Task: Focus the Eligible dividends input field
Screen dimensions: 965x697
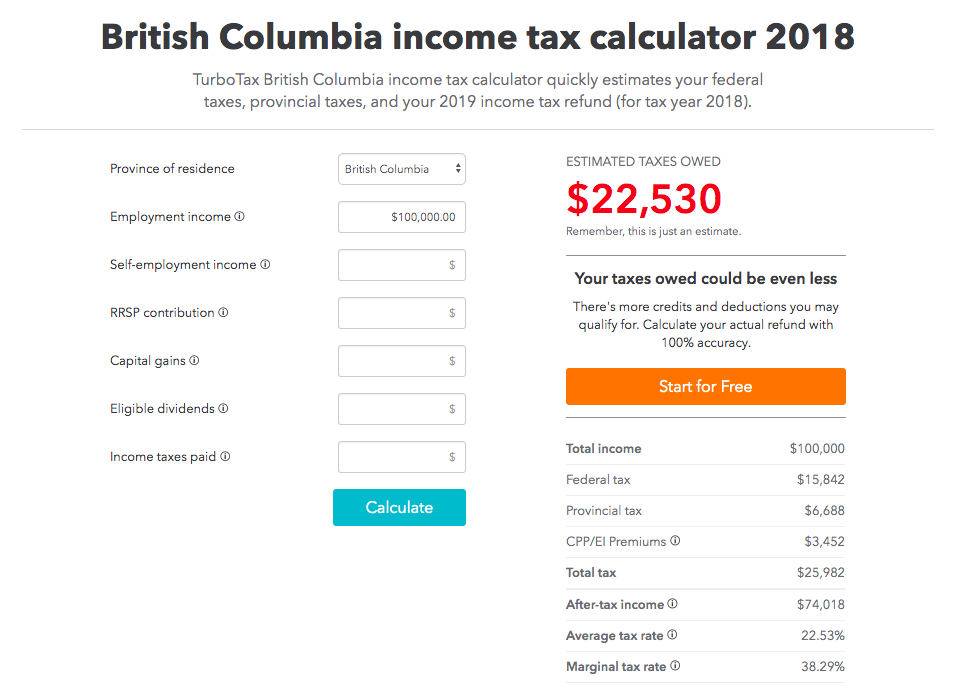Action: point(402,409)
